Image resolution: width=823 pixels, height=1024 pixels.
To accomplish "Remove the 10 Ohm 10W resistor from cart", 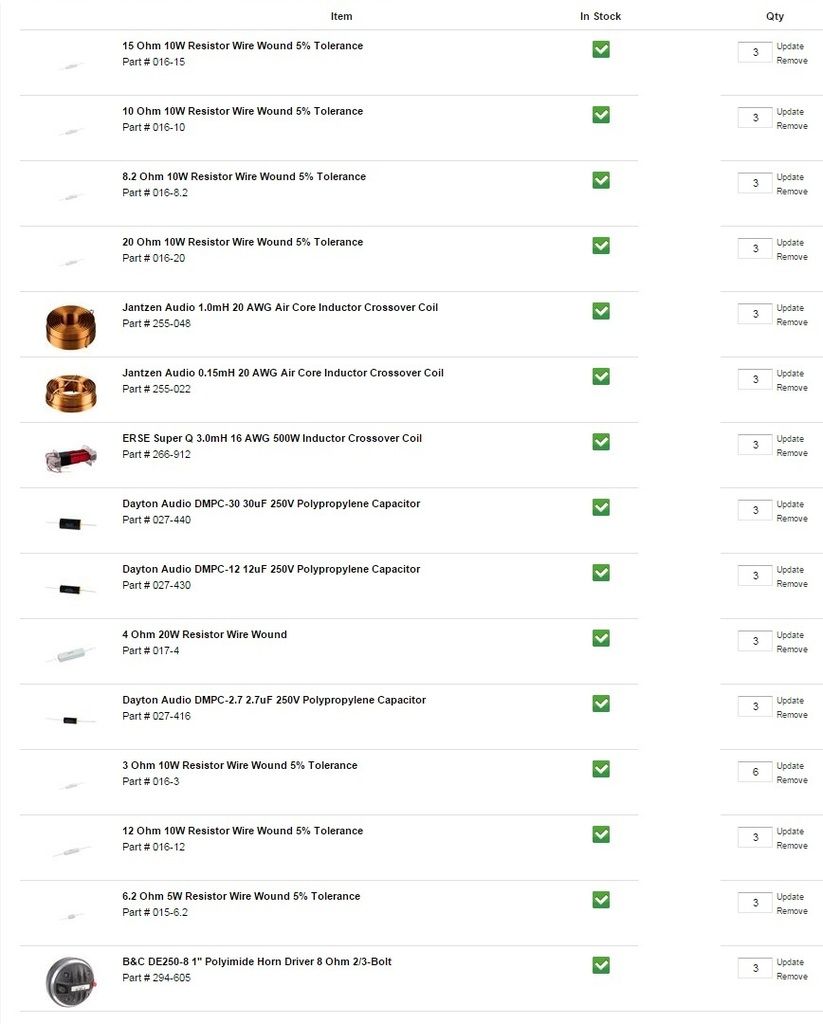I will pos(792,126).
